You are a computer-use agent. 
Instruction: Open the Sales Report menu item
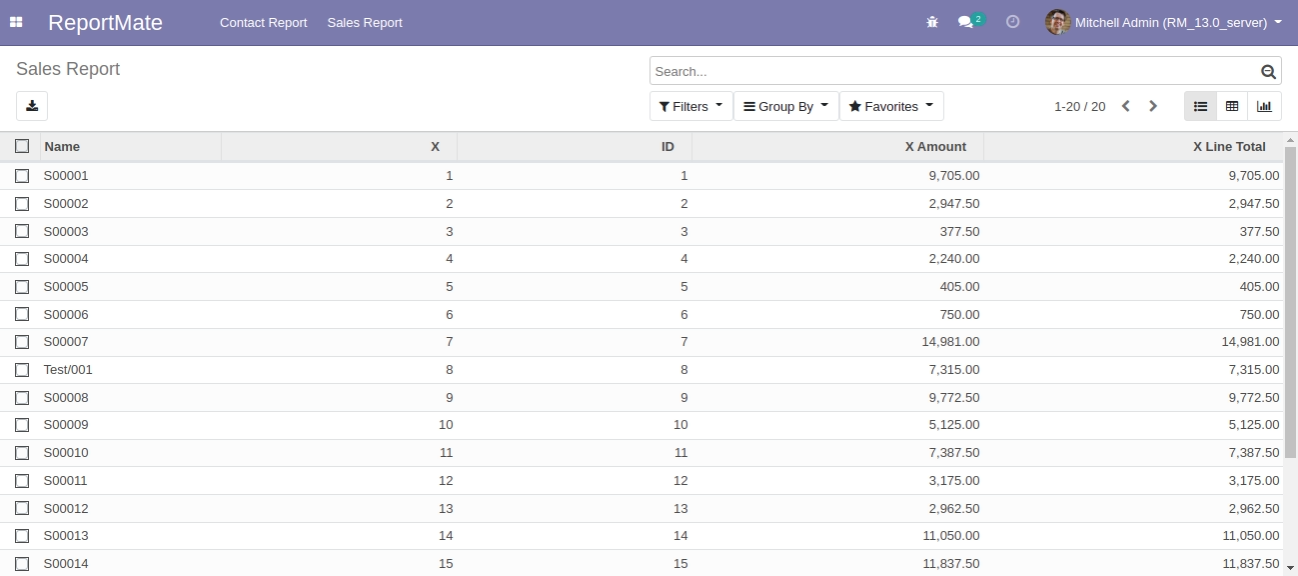click(364, 22)
